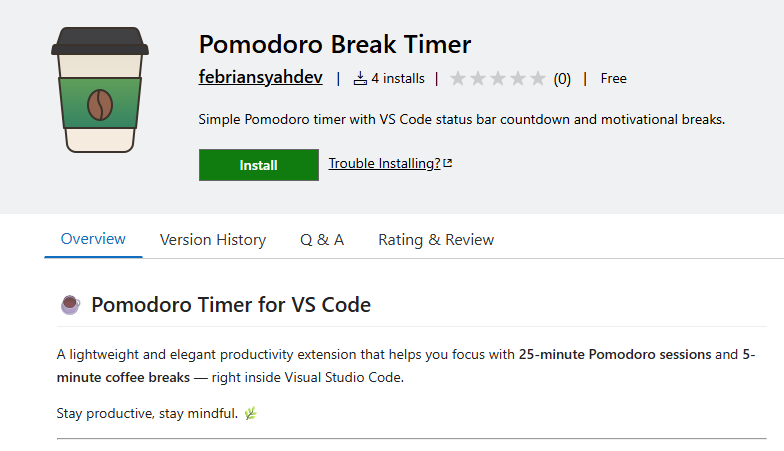Click the coffee cup emoji in heading
Viewport: 784px width, 451px height.
click(x=70, y=304)
